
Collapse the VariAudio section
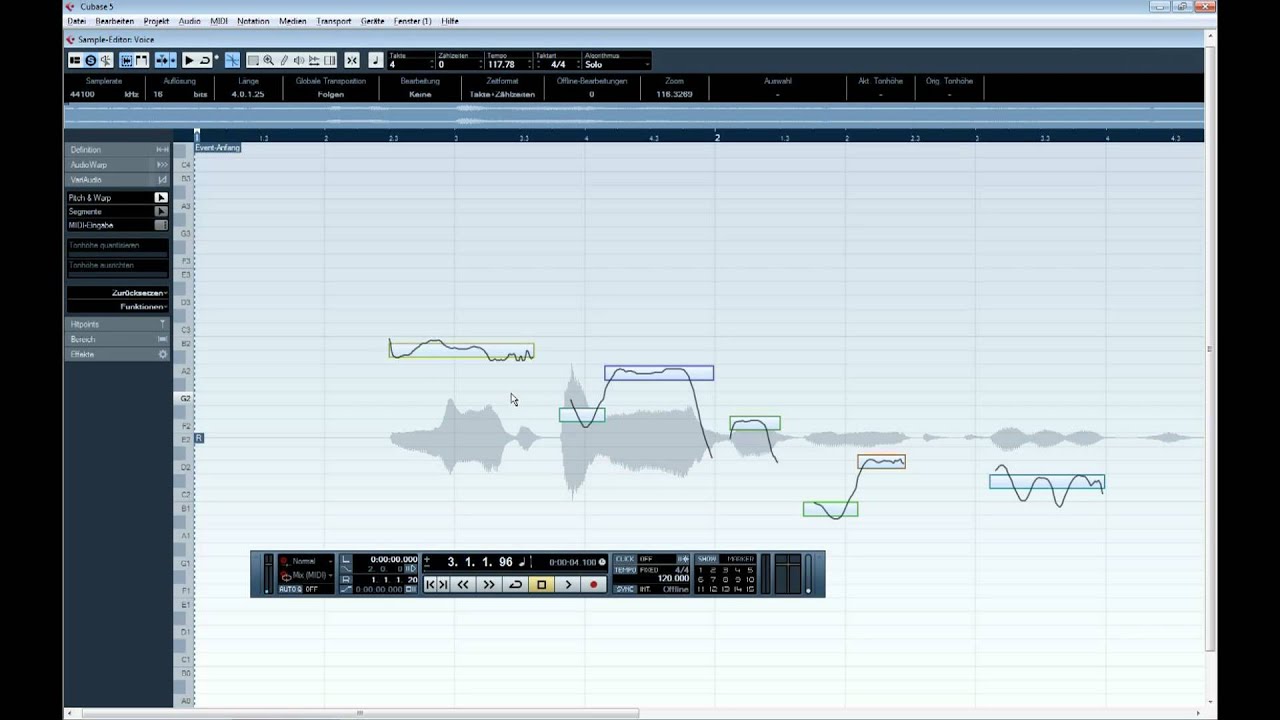tap(117, 180)
